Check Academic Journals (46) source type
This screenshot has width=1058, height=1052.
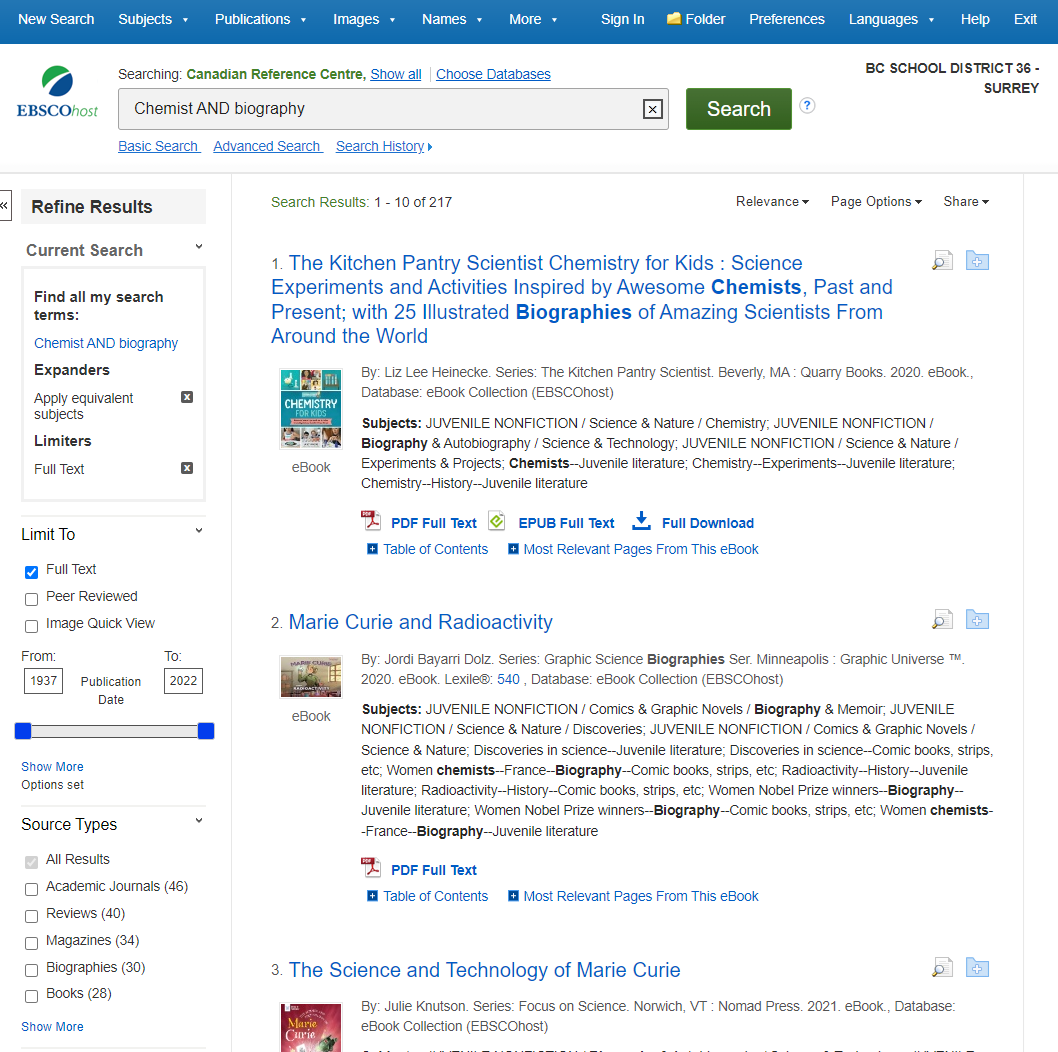coord(31,889)
